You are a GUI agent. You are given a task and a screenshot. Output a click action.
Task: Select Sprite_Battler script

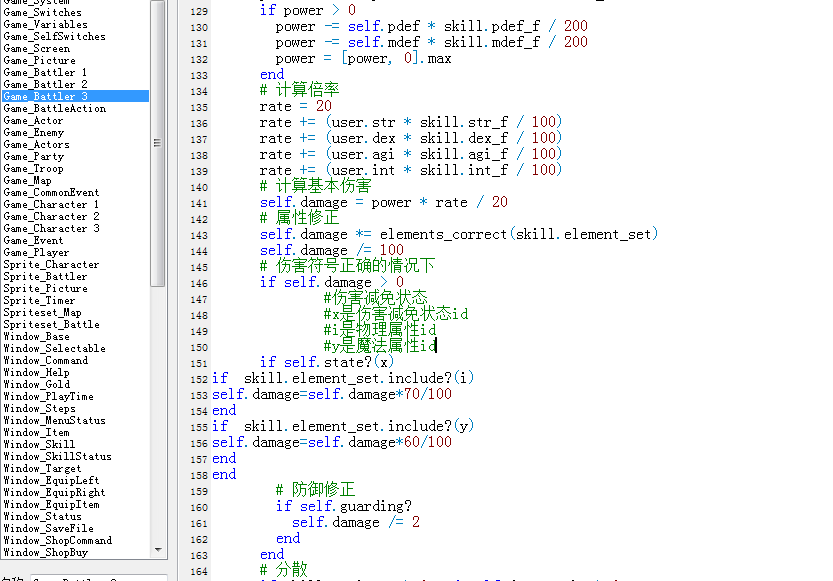45,277
